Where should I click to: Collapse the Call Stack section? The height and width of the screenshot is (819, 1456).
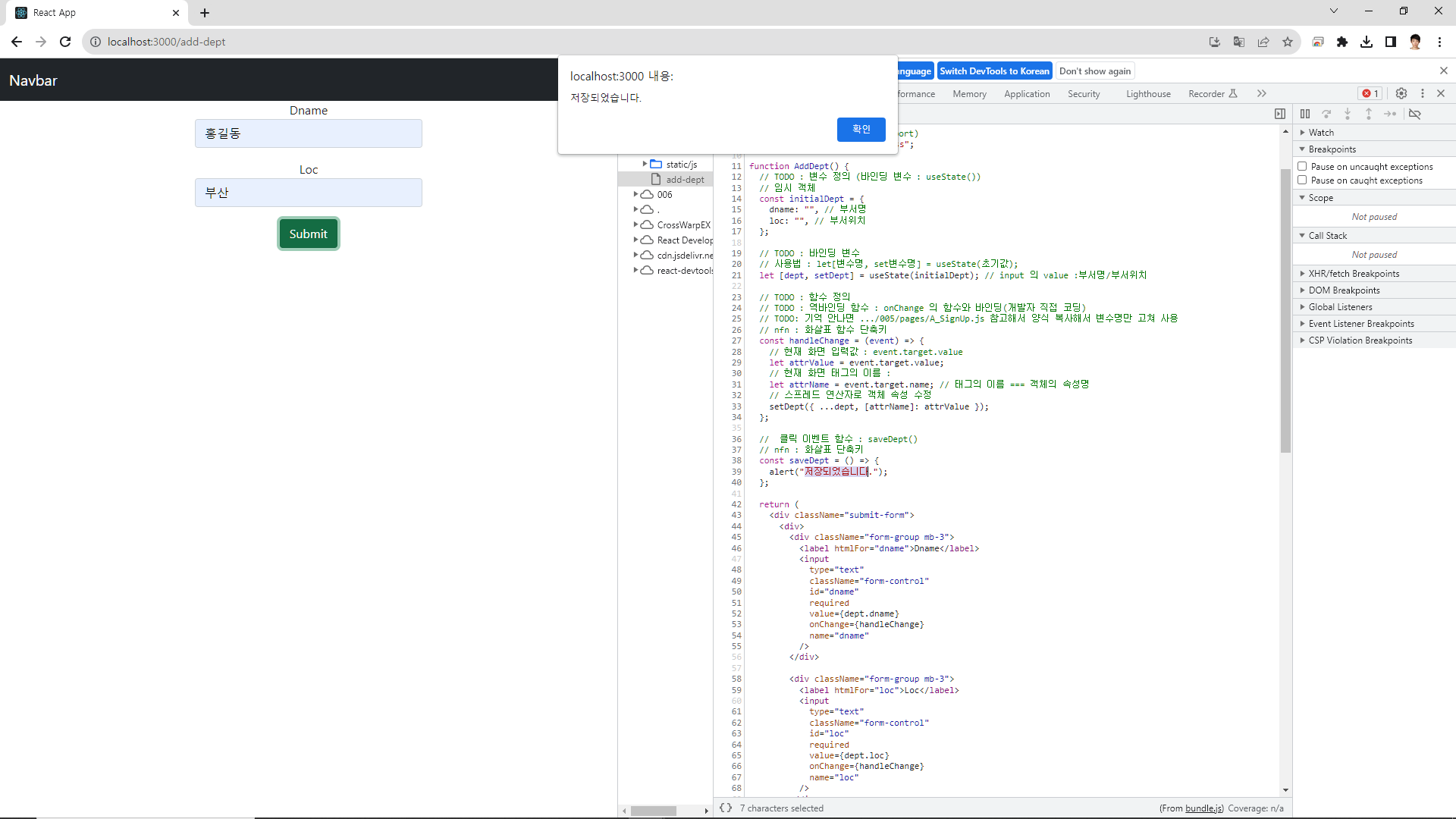(x=1327, y=235)
